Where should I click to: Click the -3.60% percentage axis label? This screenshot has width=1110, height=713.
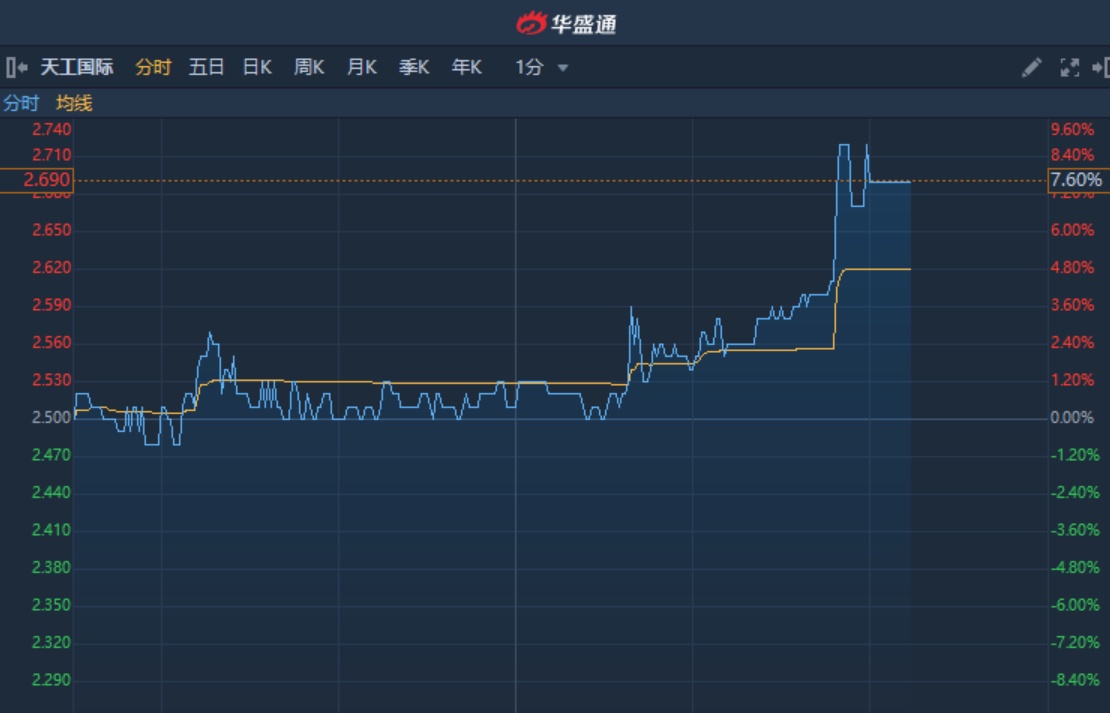1075,530
